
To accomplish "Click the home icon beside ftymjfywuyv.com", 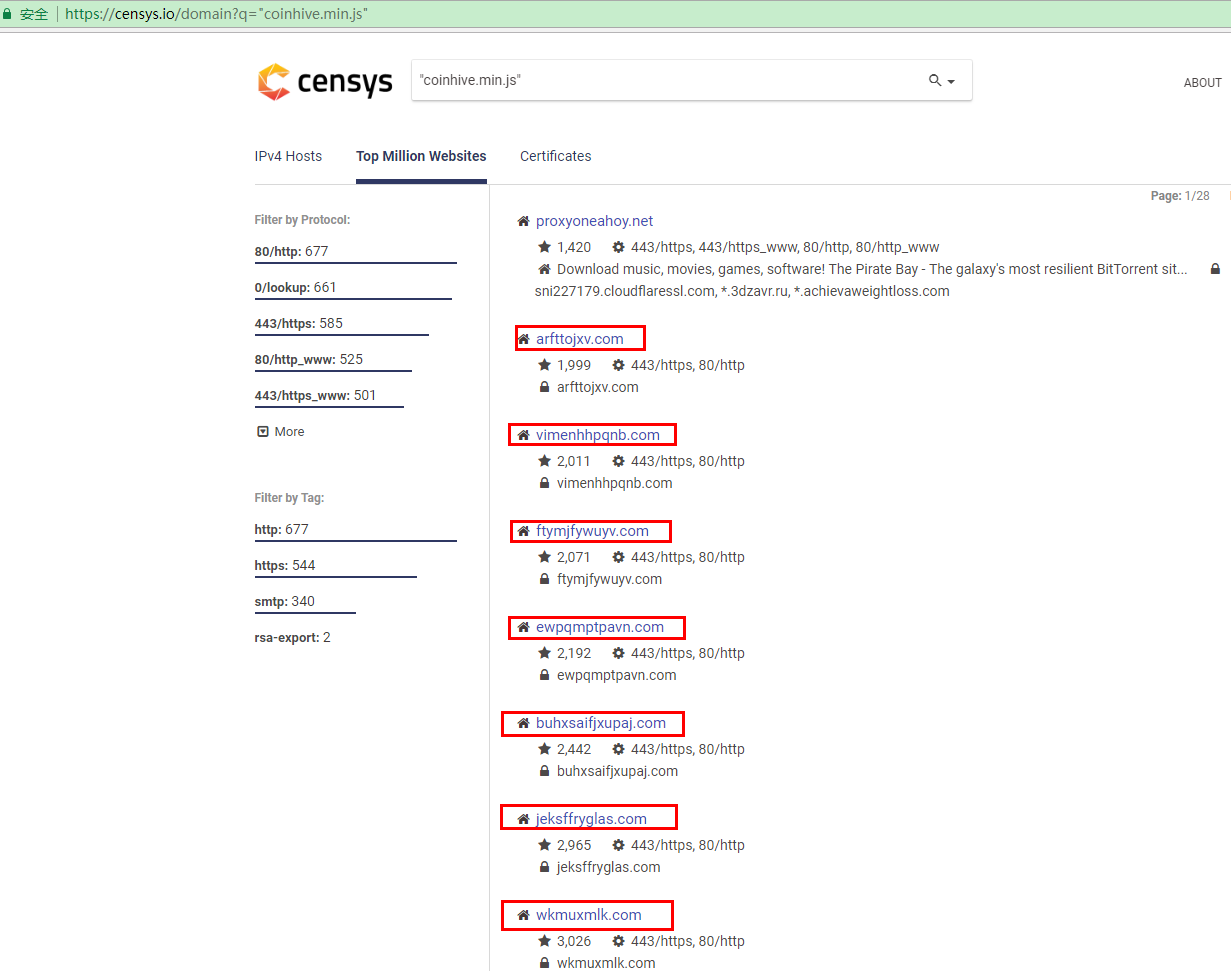I will [523, 531].
